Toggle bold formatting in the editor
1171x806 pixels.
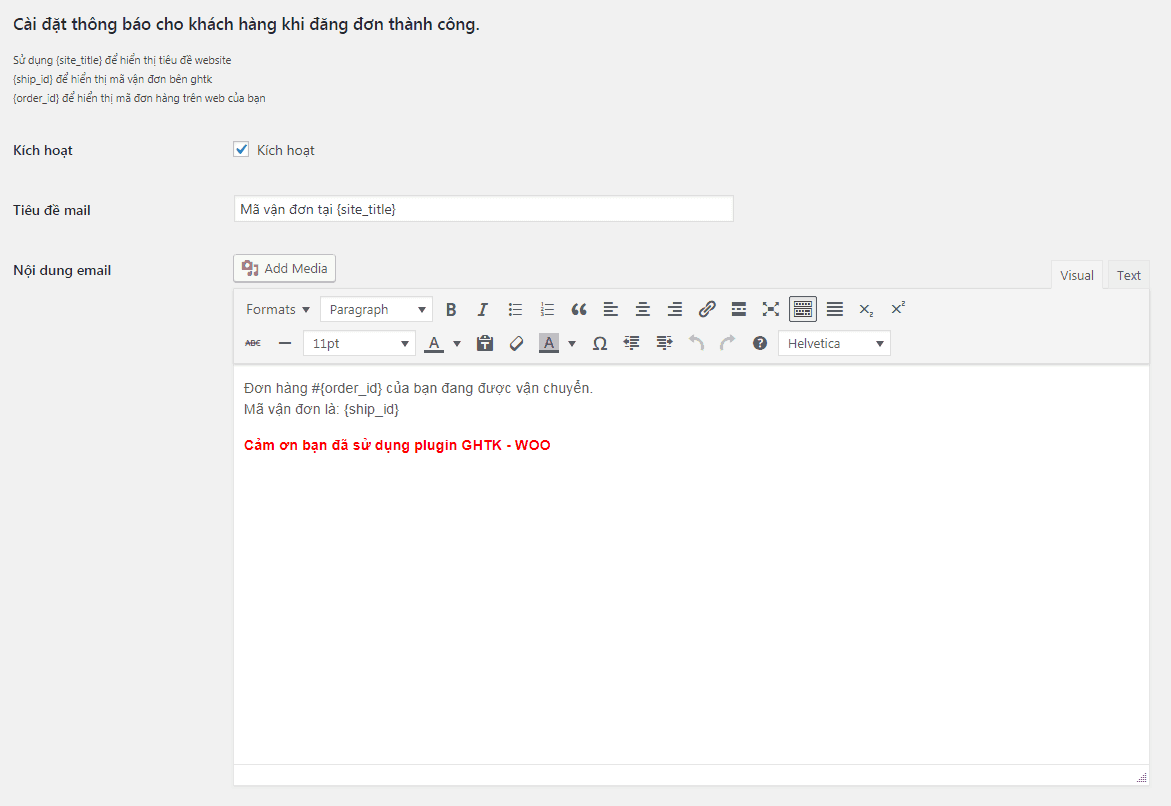coord(451,309)
